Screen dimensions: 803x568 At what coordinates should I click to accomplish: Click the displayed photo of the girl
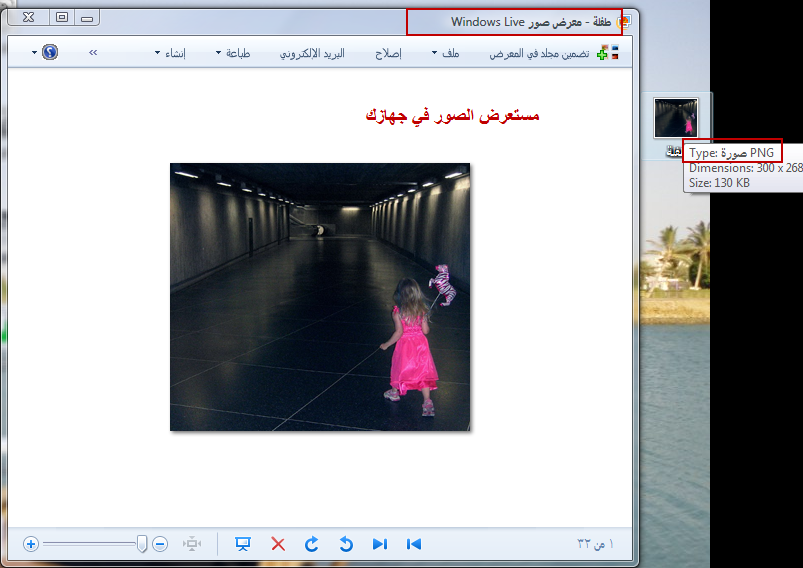(320, 297)
